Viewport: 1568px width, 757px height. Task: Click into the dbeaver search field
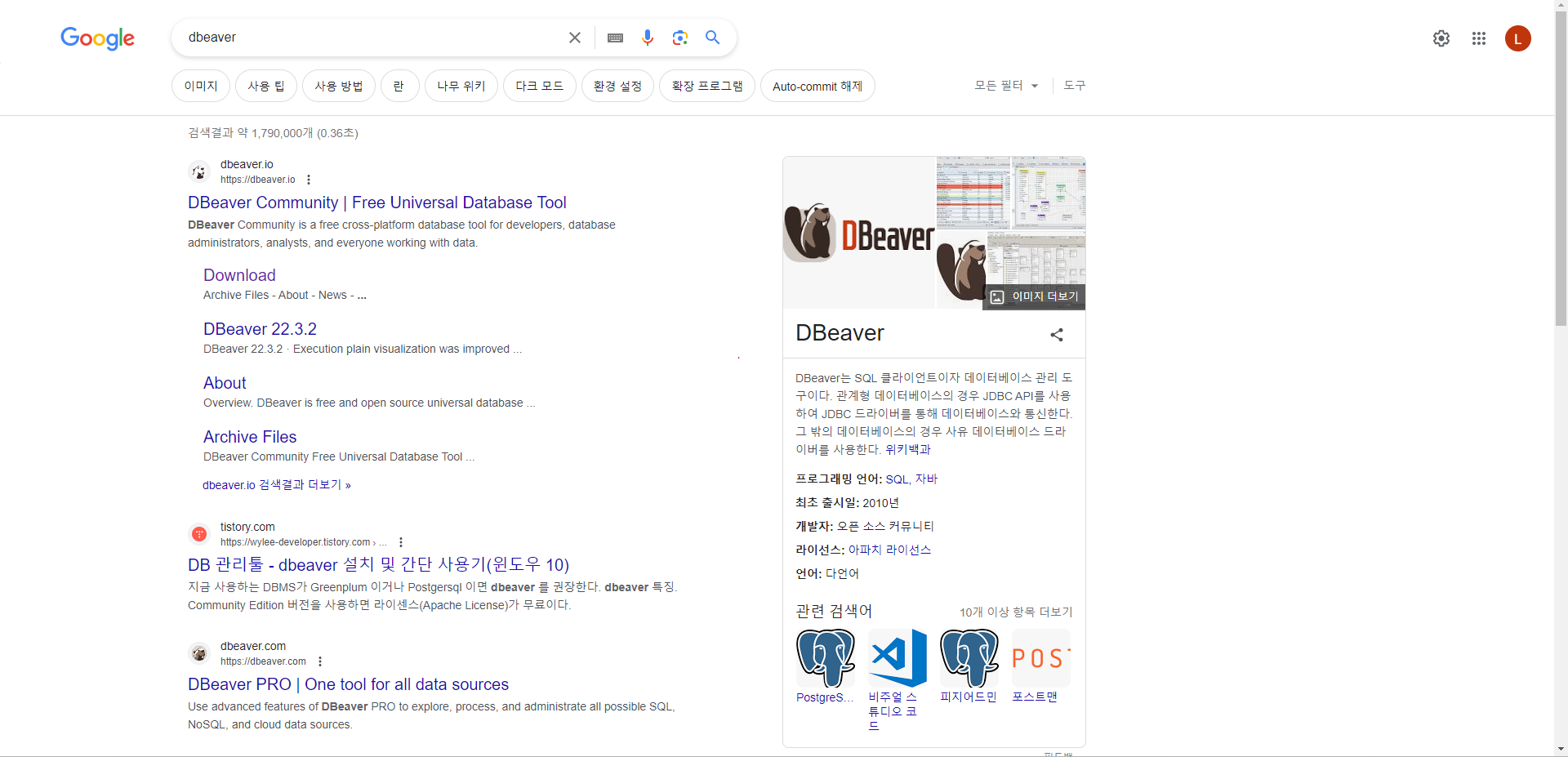pos(372,38)
